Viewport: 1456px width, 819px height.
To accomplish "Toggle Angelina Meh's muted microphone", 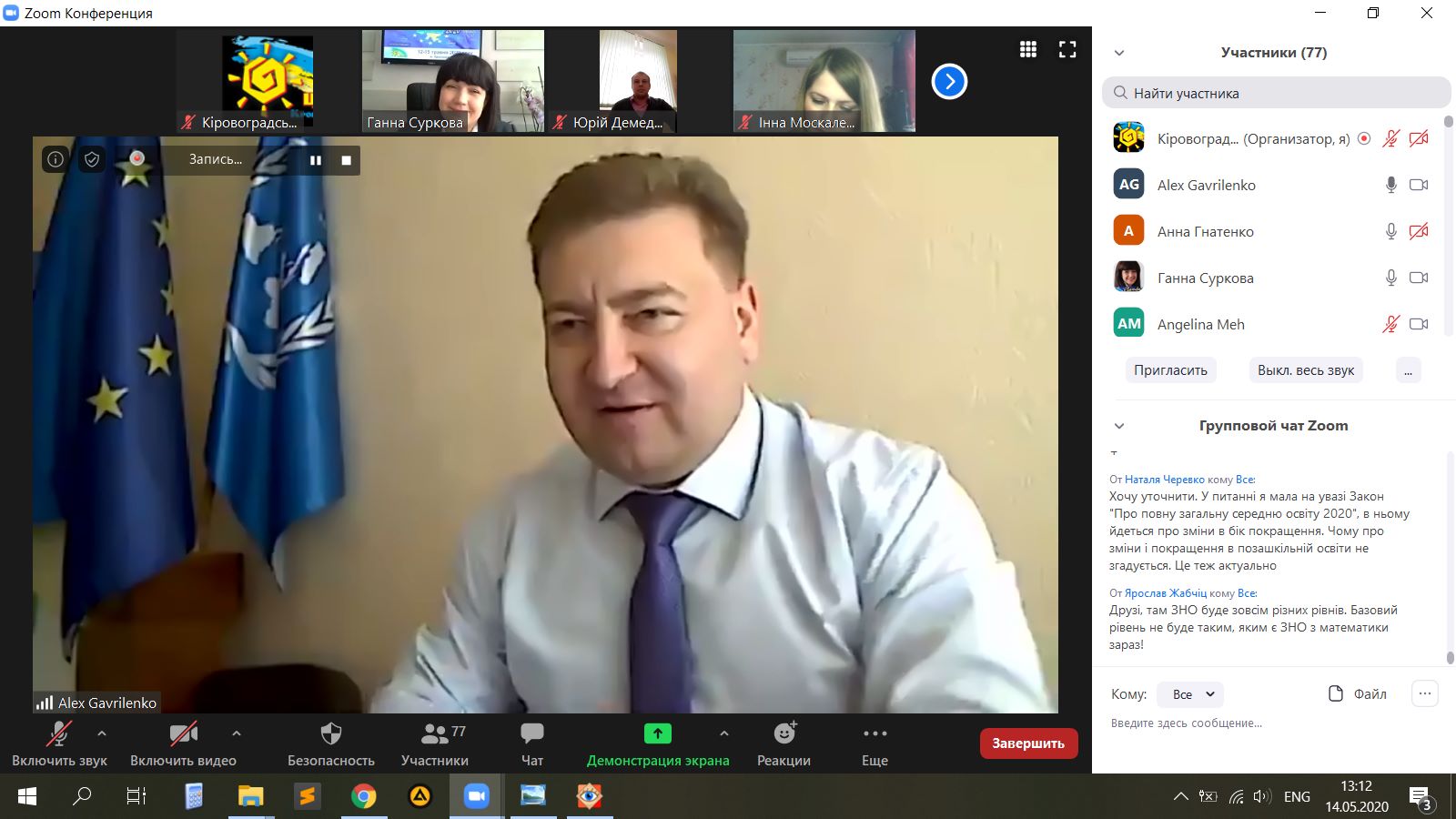I will (x=1390, y=324).
